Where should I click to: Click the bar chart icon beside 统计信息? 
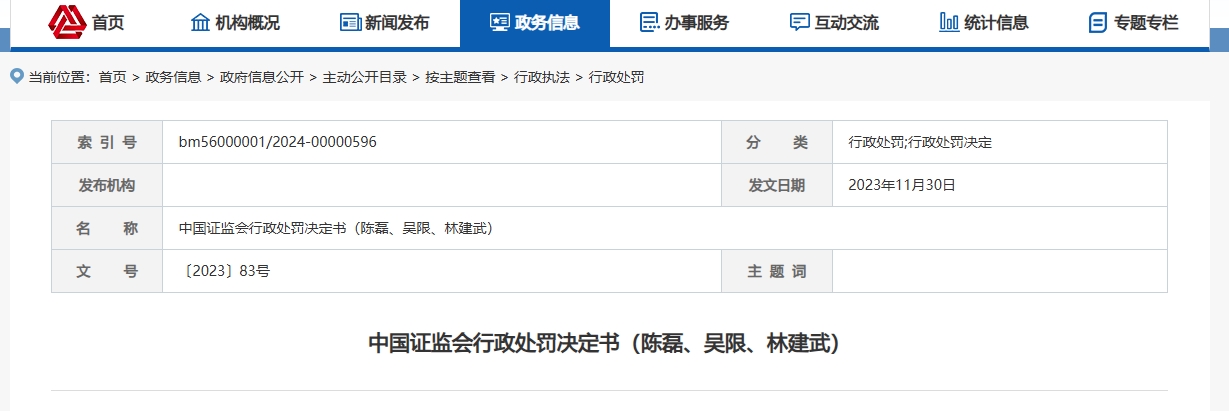pos(949,22)
